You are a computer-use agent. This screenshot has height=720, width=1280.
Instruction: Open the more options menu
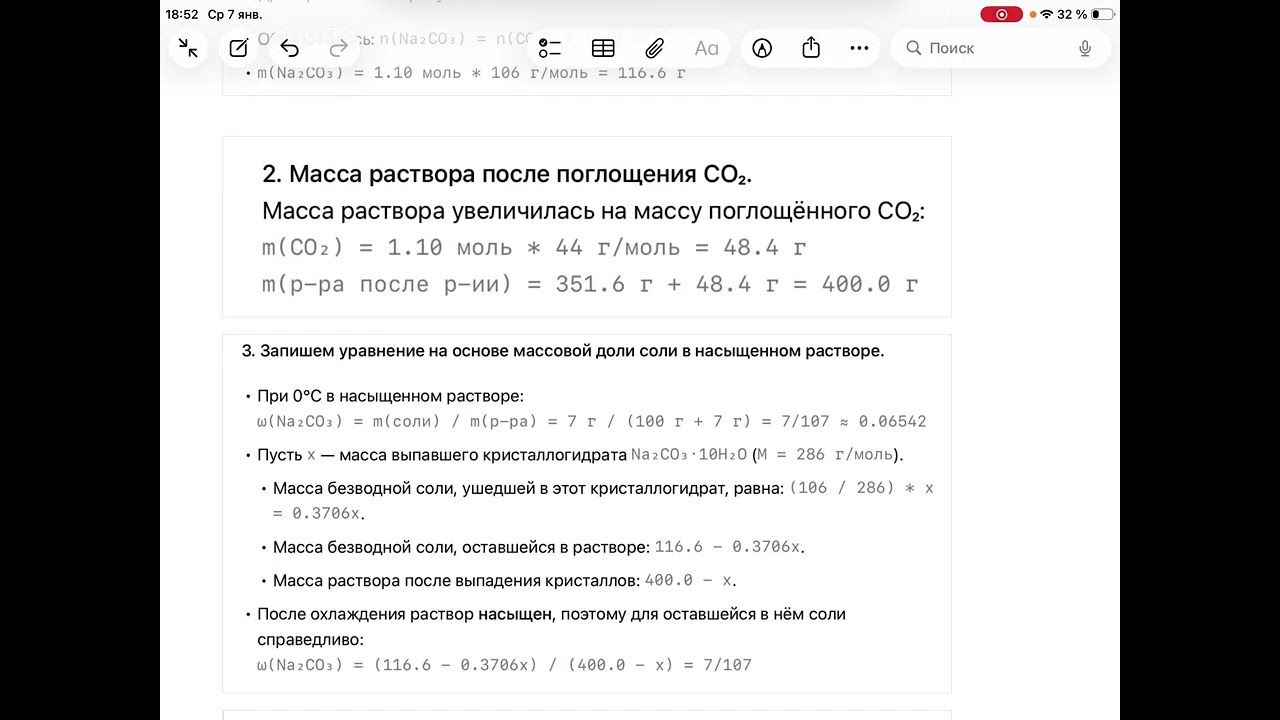[859, 48]
